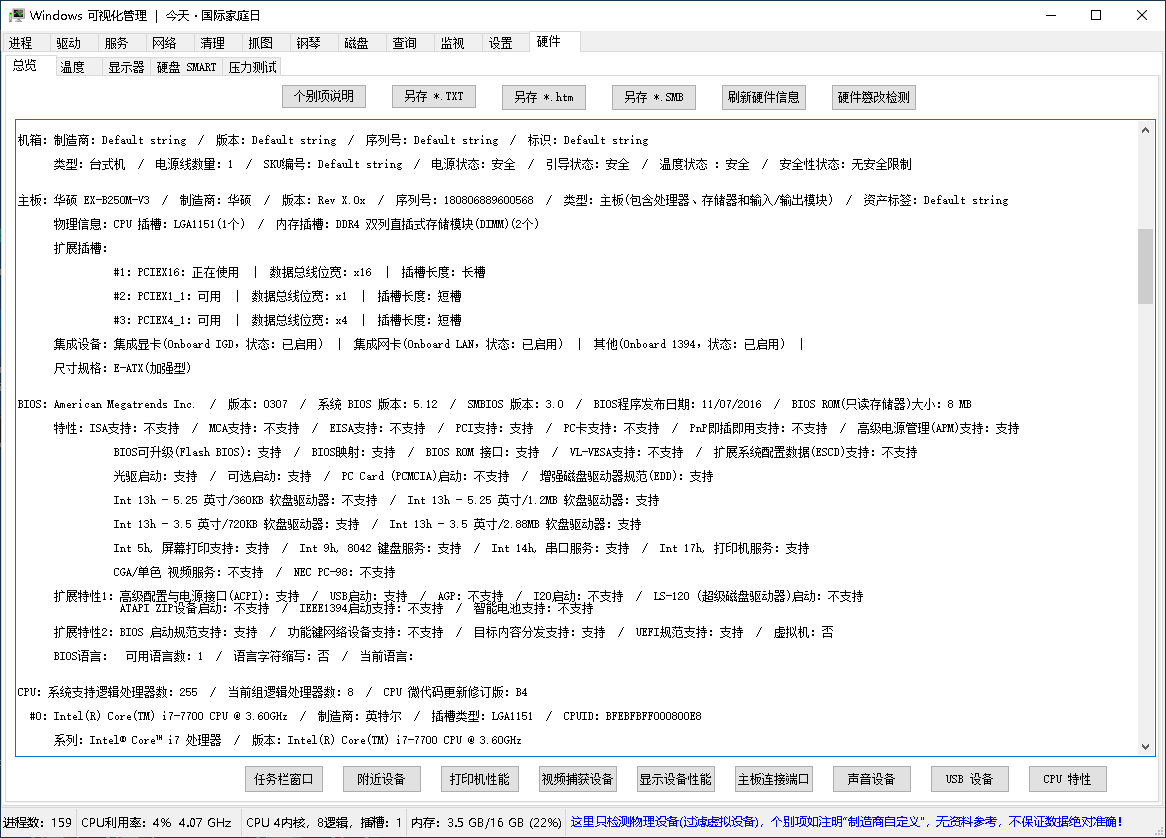Click the 个别项说明 button

pos(323,97)
